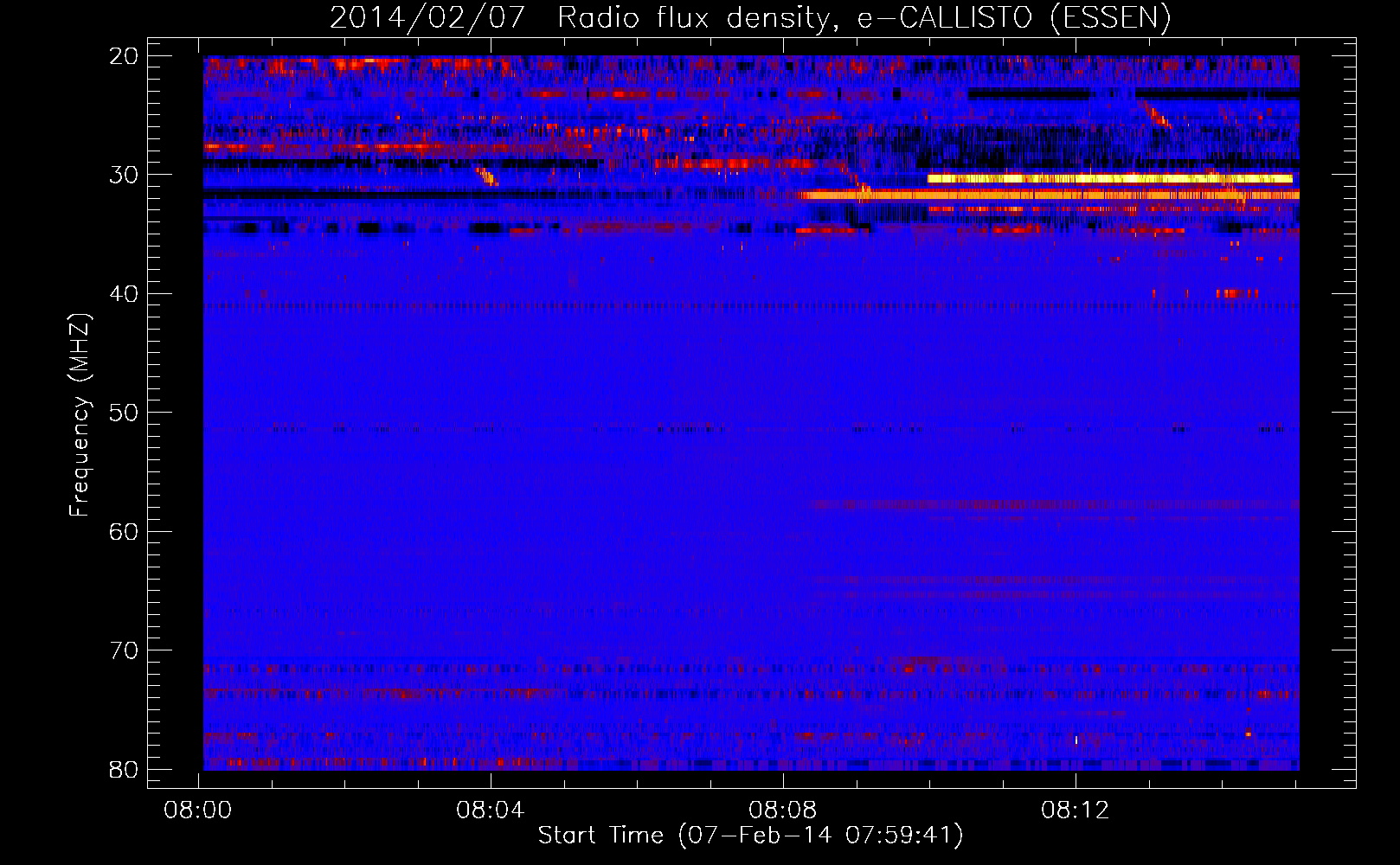1400x865 pixels.
Task: Select the 'Frequency (MHZ)' y-axis label
Action: coord(80,414)
